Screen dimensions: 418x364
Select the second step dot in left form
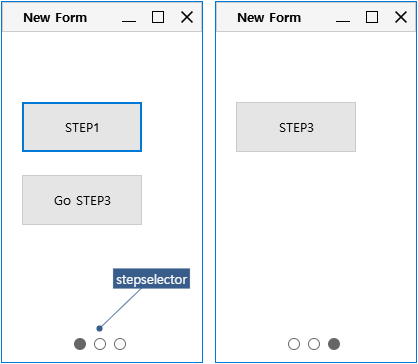[x=100, y=344]
